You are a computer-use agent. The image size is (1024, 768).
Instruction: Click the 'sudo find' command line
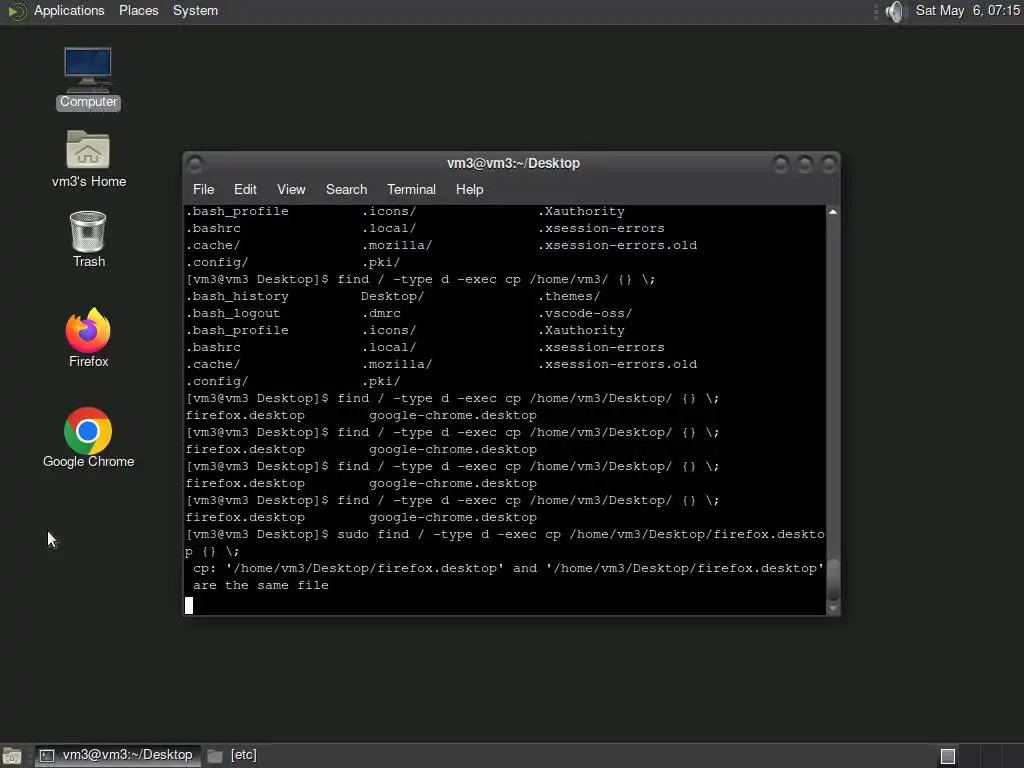(505, 543)
